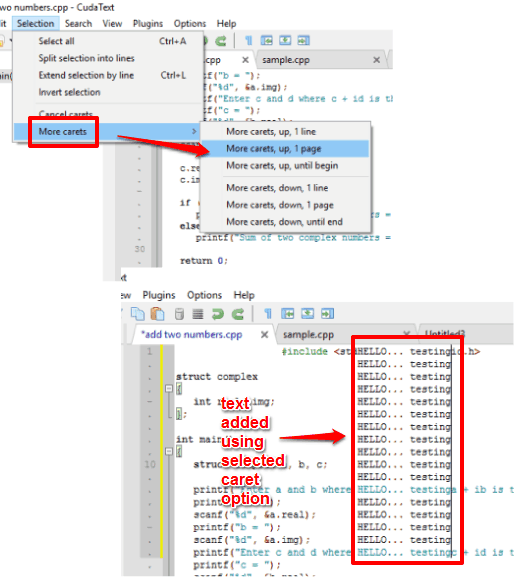Choose Extend selection by line
Viewport: 519px width, 578px height.
click(108, 75)
